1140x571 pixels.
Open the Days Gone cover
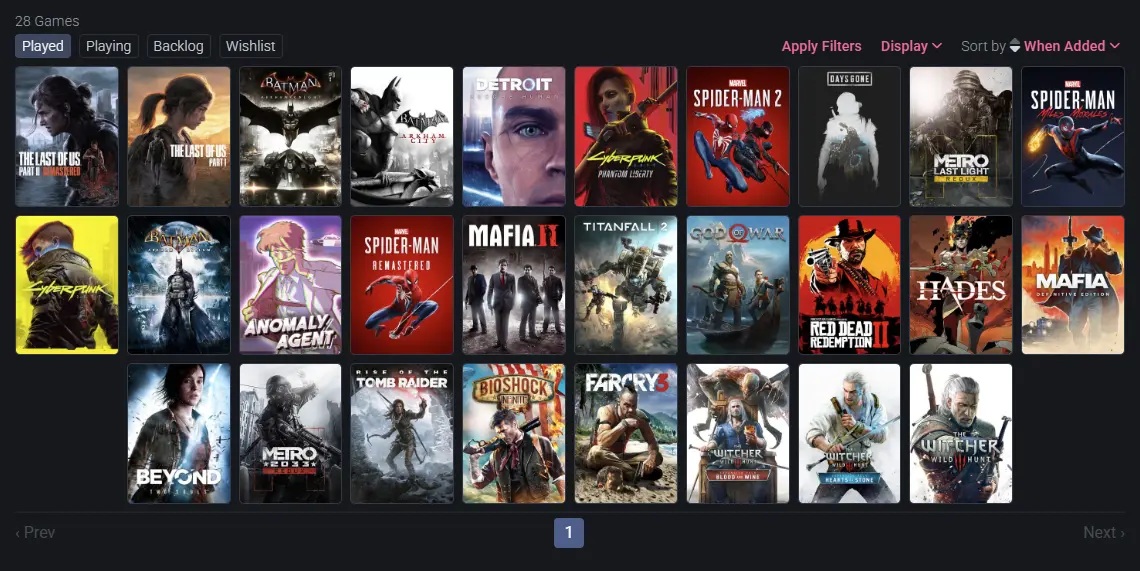[x=849, y=137]
